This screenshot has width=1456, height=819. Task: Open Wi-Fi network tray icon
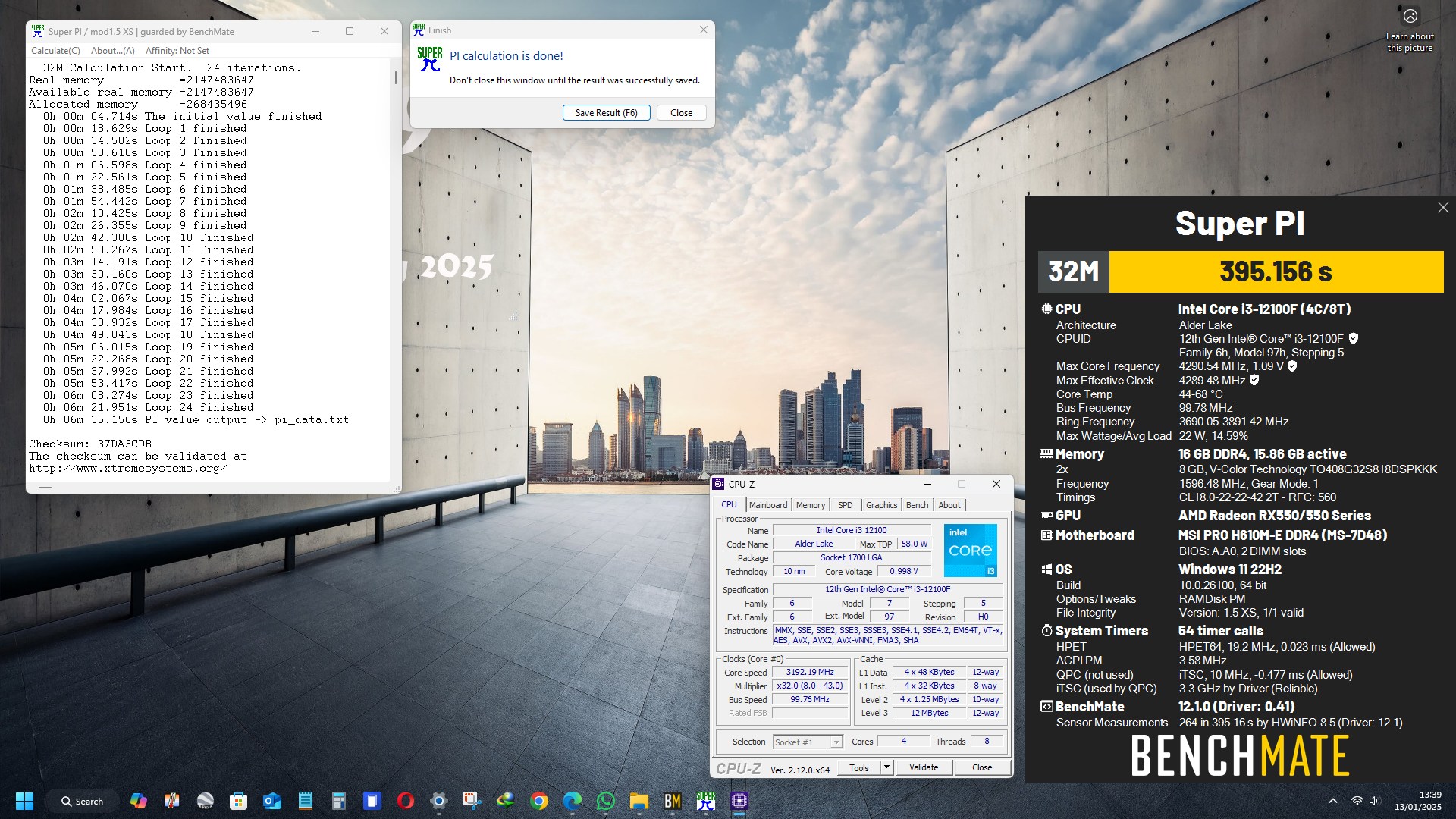[x=1357, y=801]
